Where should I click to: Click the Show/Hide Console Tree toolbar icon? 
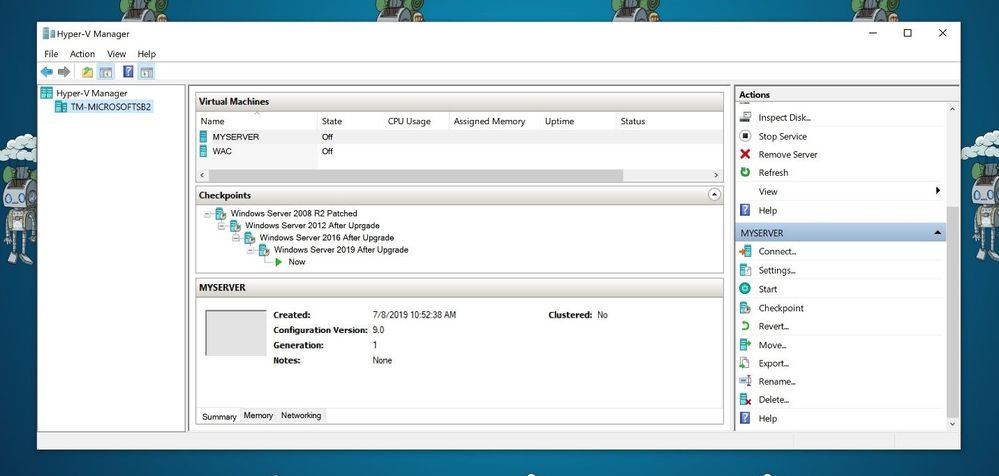[x=106, y=72]
